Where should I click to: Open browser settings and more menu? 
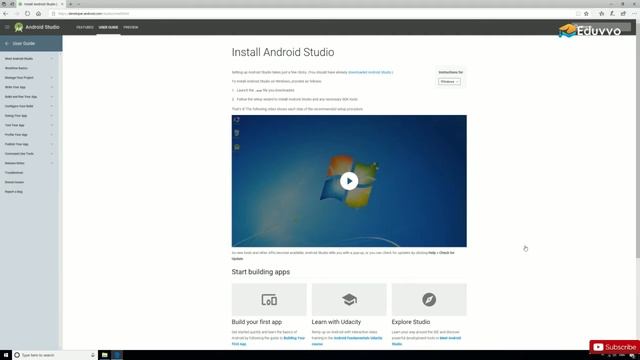tap(634, 13)
